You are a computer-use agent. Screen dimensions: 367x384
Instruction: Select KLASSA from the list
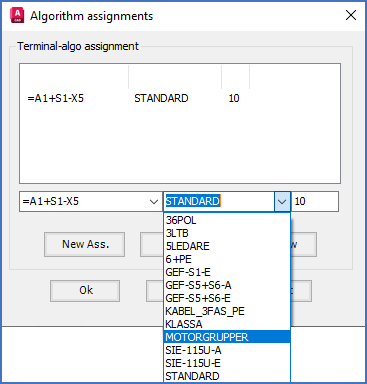tap(227, 324)
